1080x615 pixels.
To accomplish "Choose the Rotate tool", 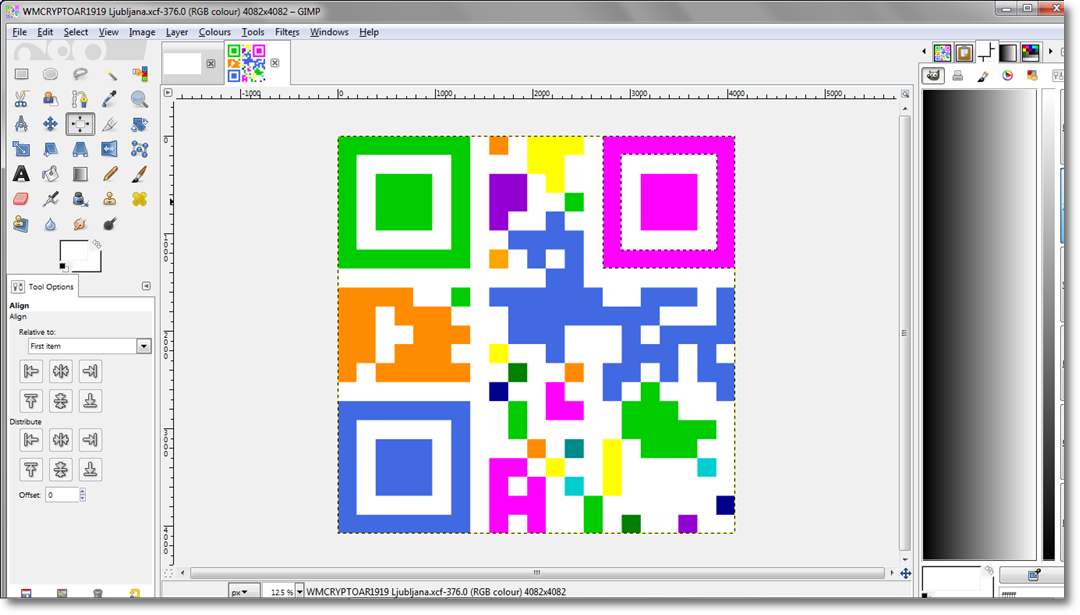I will tap(139, 124).
